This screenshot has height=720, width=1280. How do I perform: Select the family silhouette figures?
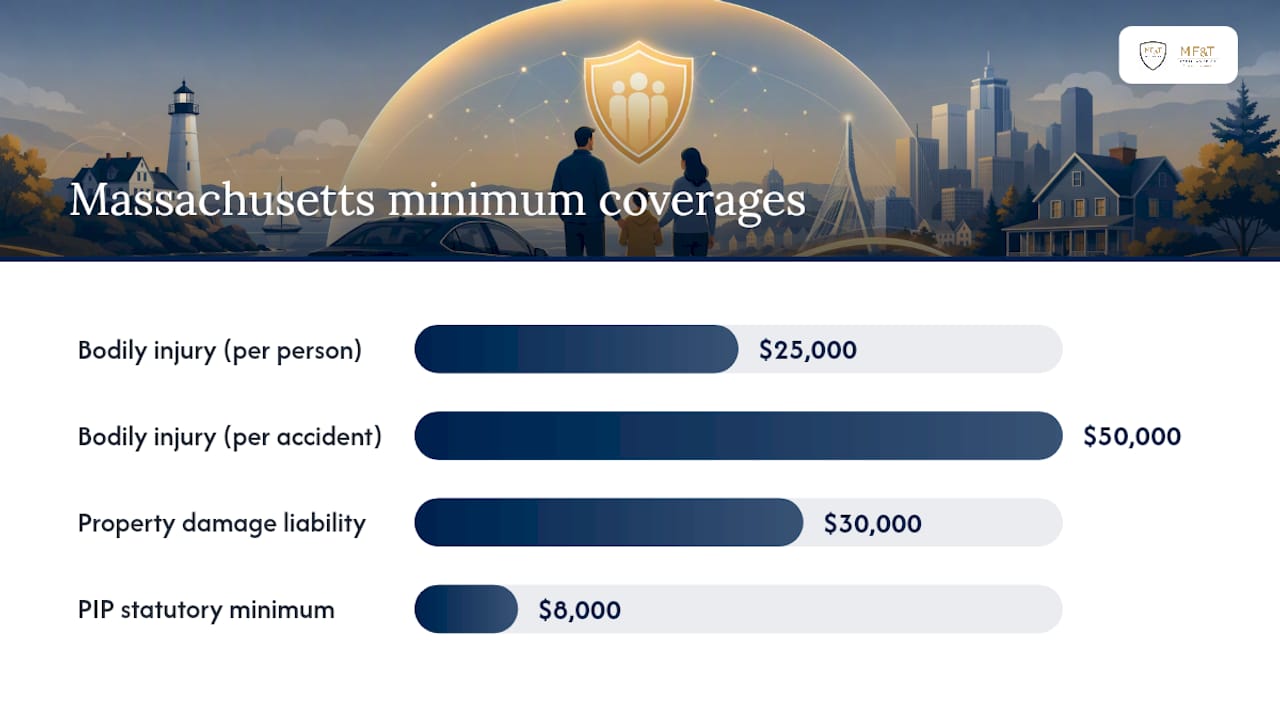(x=632, y=192)
